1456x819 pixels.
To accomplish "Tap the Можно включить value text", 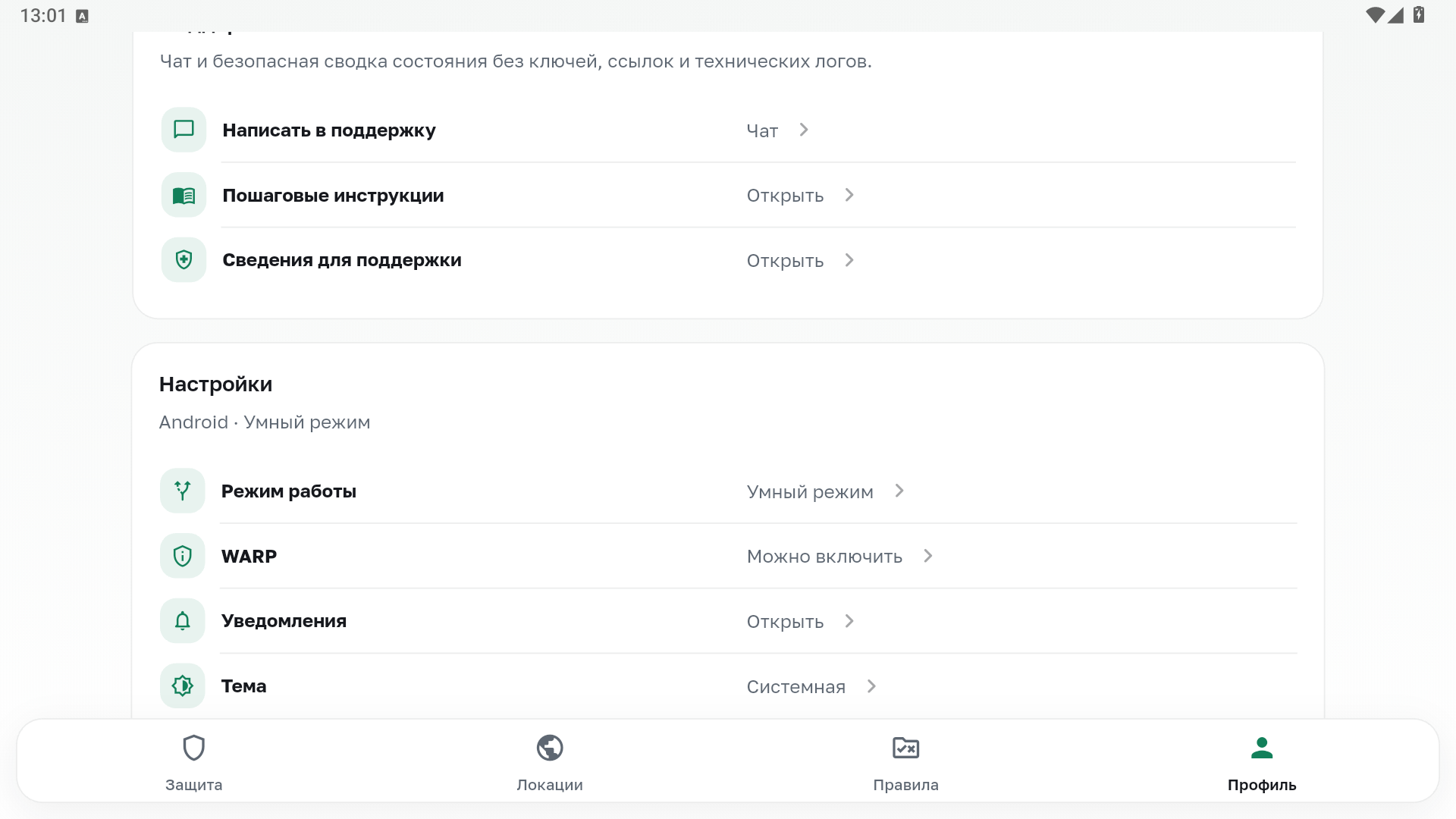I will click(x=824, y=557).
